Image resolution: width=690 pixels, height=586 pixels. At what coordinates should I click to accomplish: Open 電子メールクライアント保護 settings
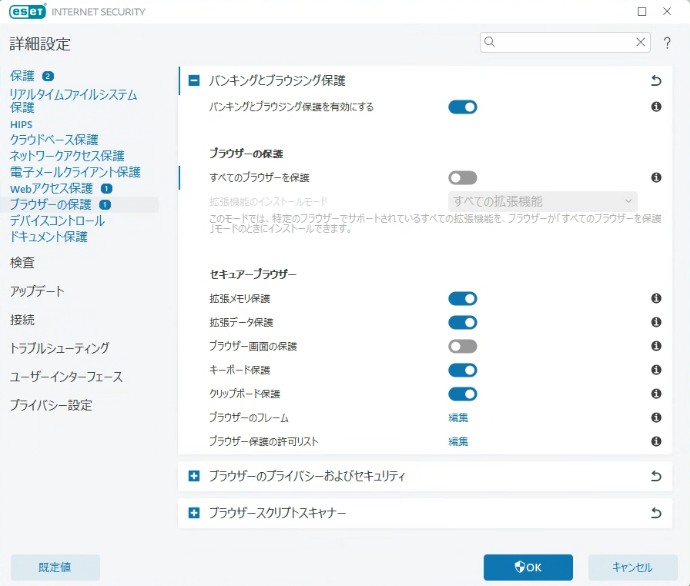point(75,172)
